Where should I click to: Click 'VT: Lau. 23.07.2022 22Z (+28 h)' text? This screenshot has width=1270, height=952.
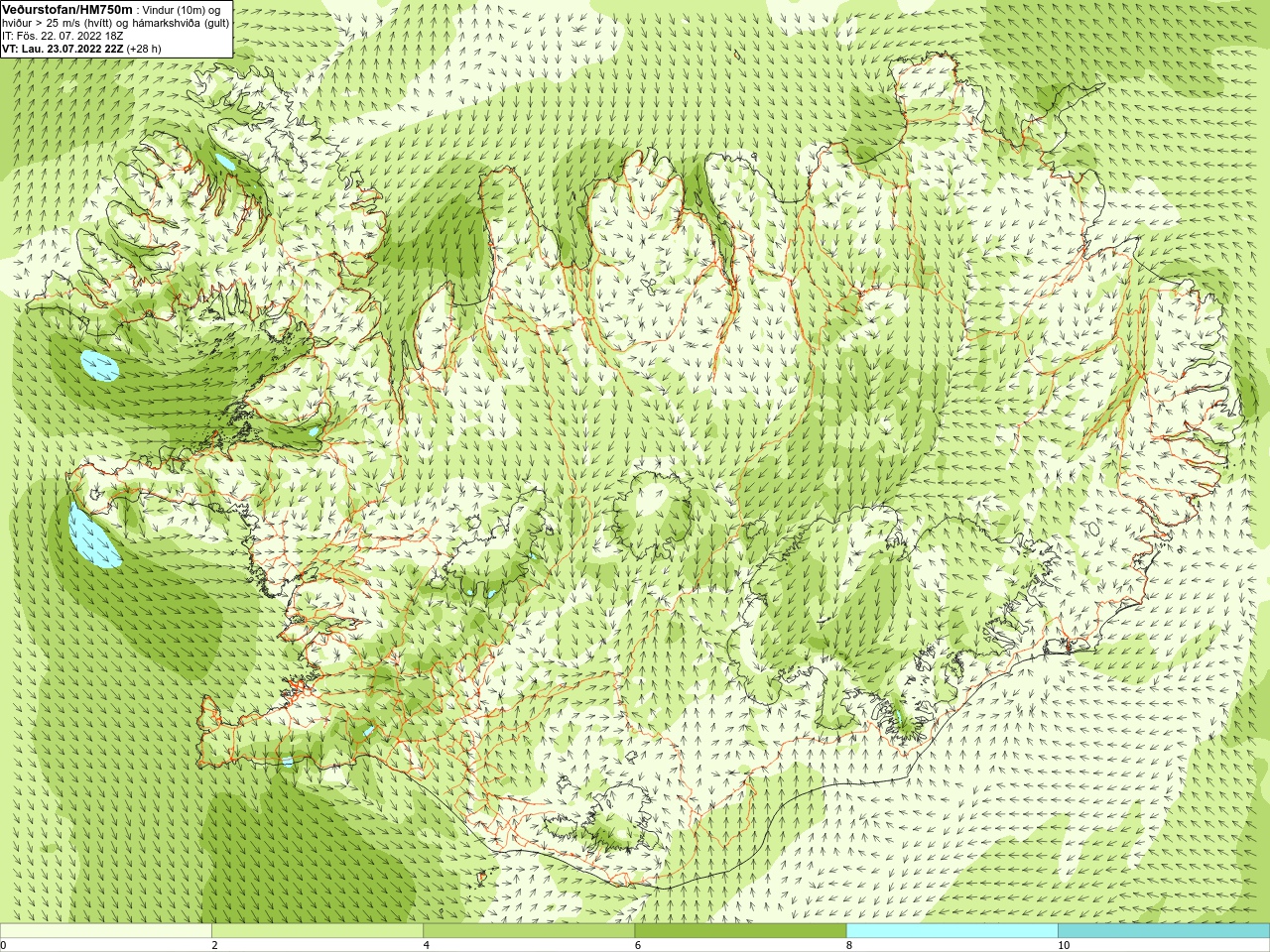pos(81,49)
